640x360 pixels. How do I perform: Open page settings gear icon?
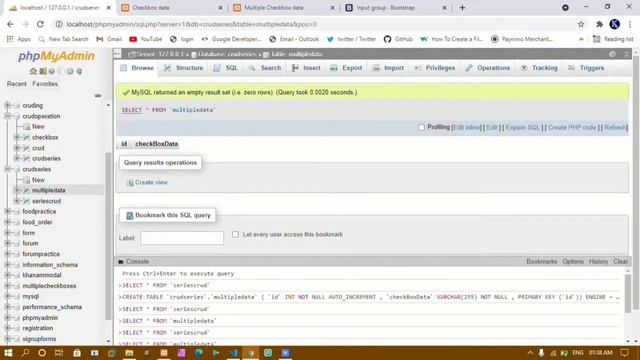coord(612,54)
